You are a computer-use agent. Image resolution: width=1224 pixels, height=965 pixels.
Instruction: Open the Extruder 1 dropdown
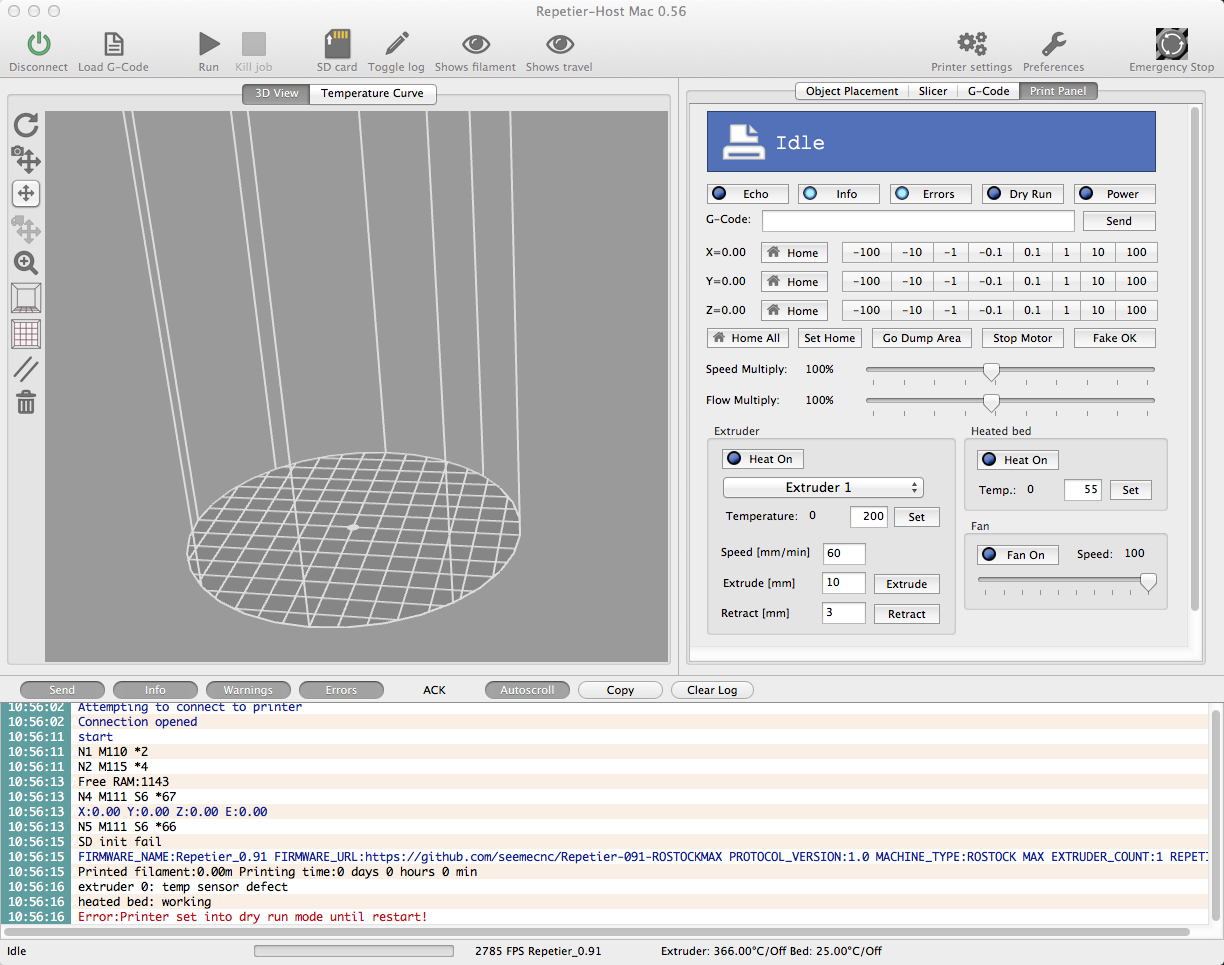(822, 488)
